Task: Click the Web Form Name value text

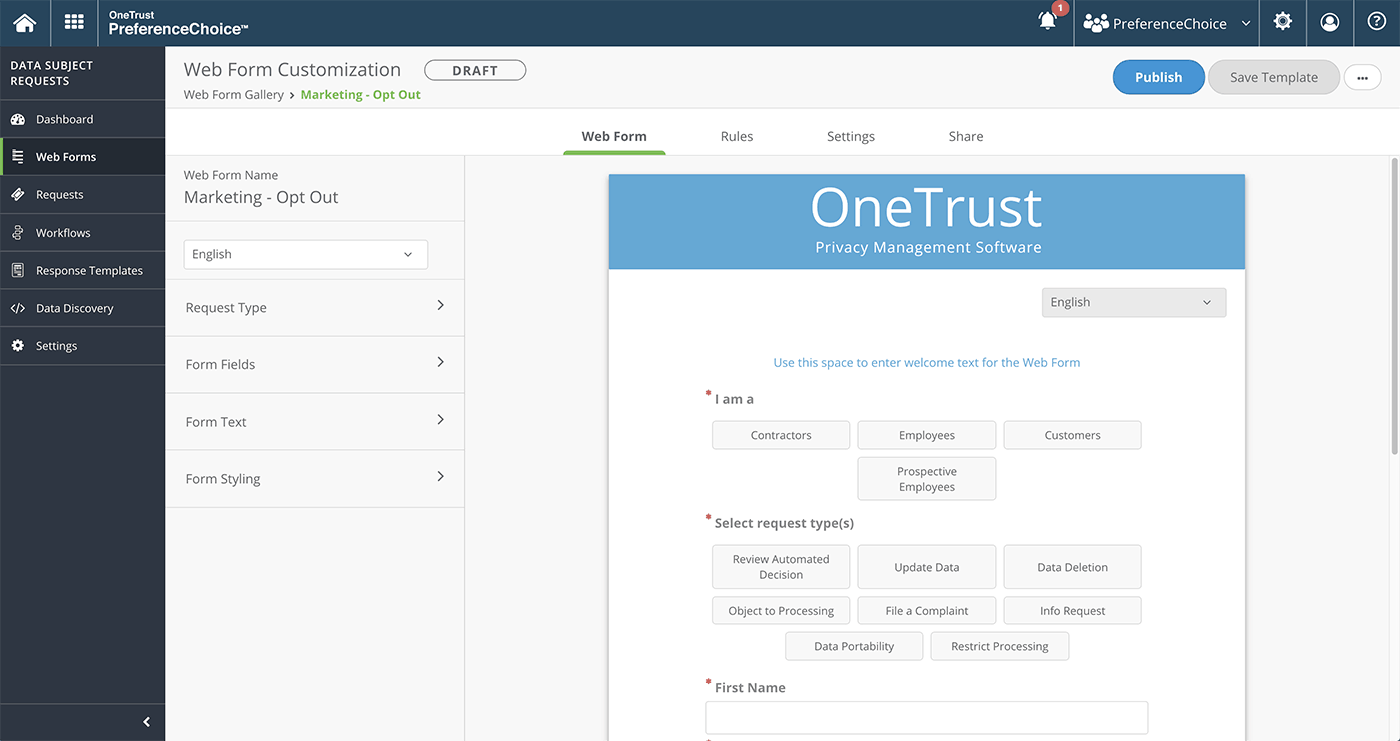Action: coord(261,197)
